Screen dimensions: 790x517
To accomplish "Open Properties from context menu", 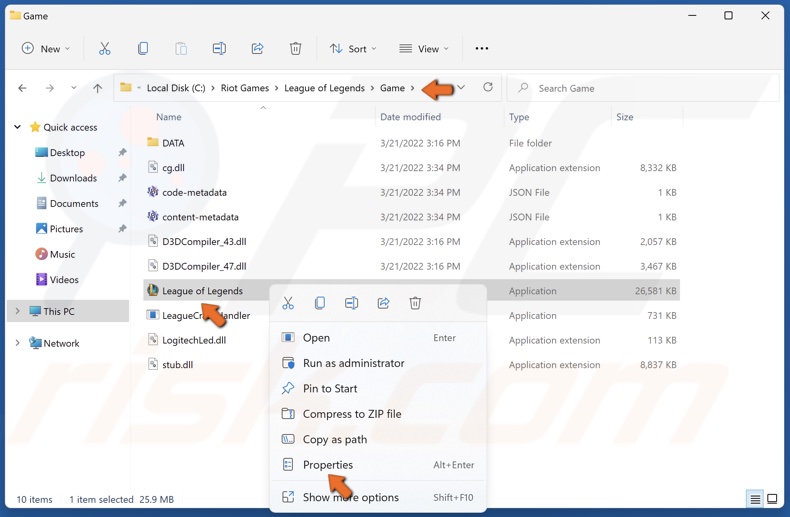I will tap(378, 465).
